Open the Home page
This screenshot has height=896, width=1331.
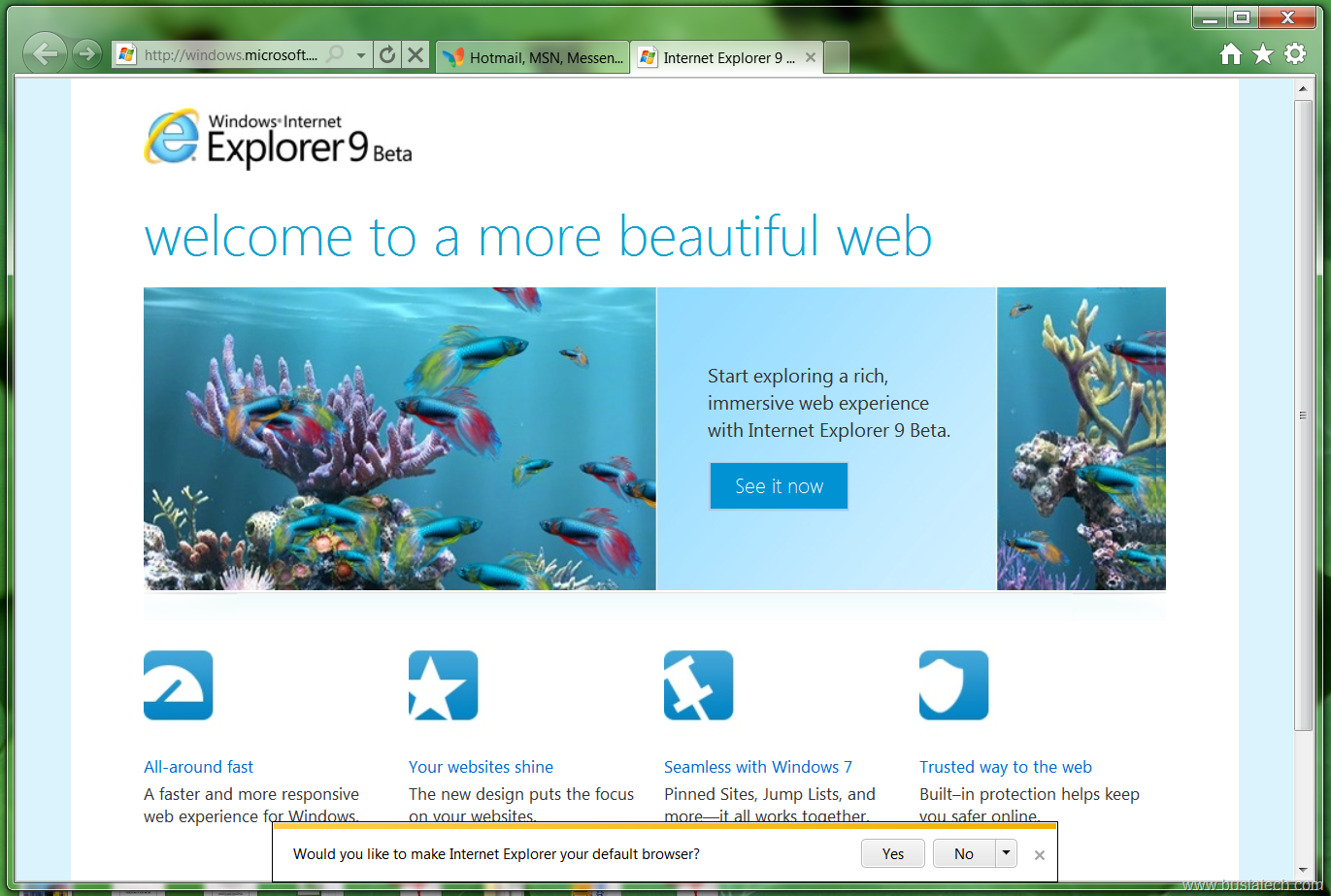1230,54
